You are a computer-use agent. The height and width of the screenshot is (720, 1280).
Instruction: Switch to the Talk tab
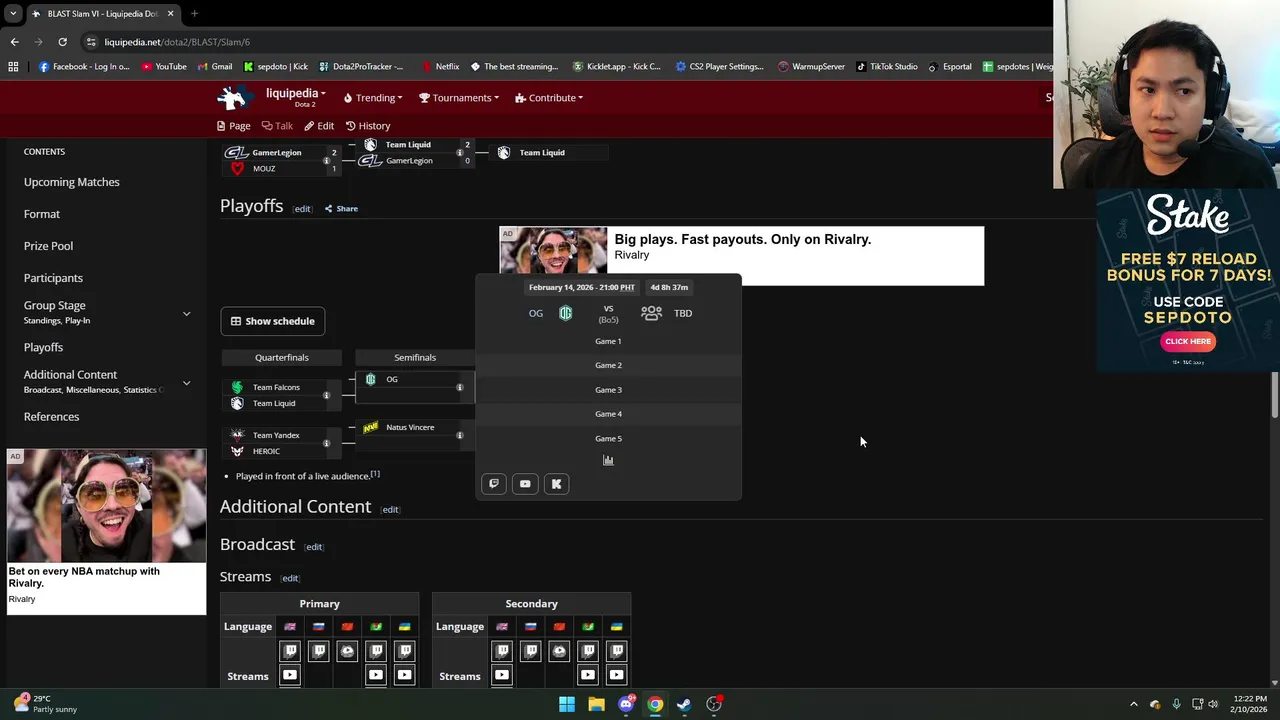tap(277, 126)
